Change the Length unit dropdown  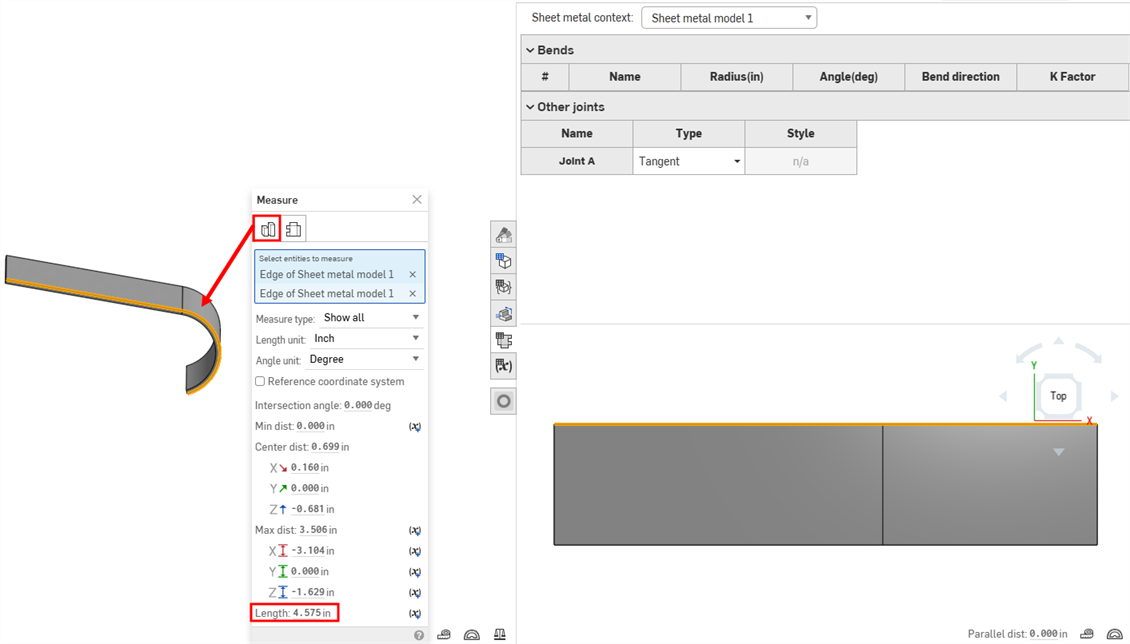pos(366,339)
